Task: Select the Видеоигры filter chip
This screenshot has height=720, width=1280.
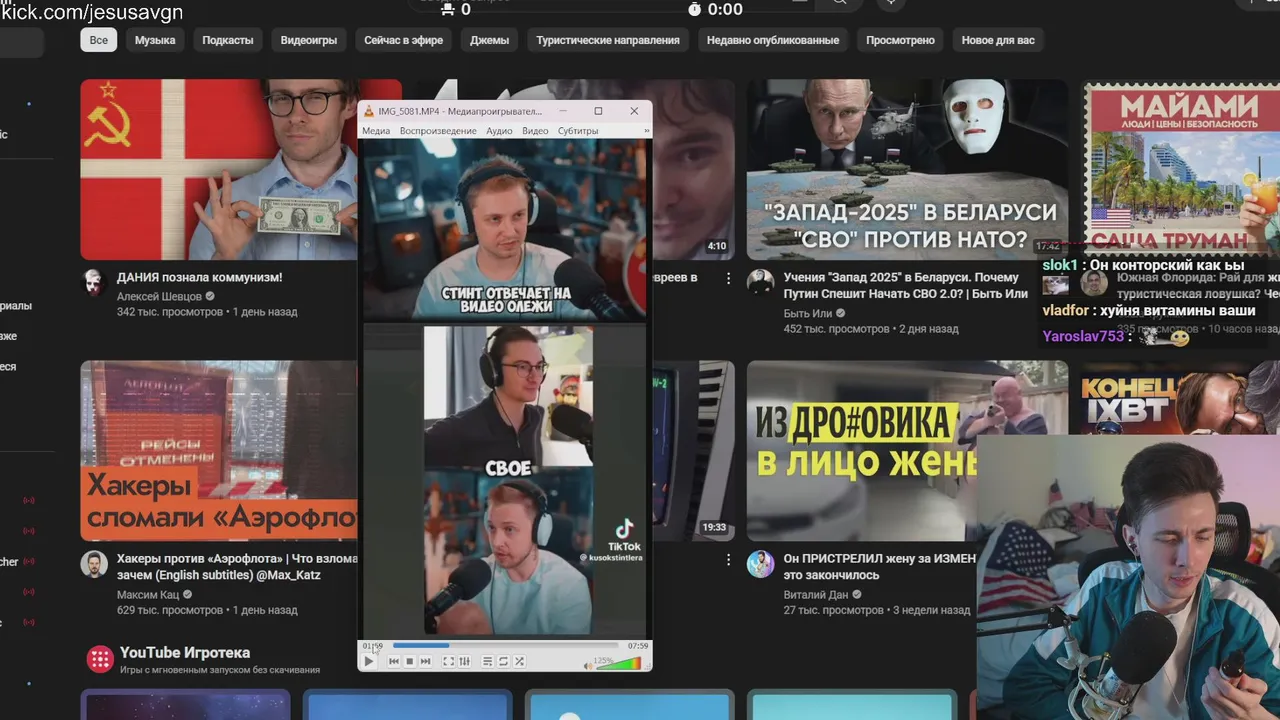Action: (x=309, y=40)
